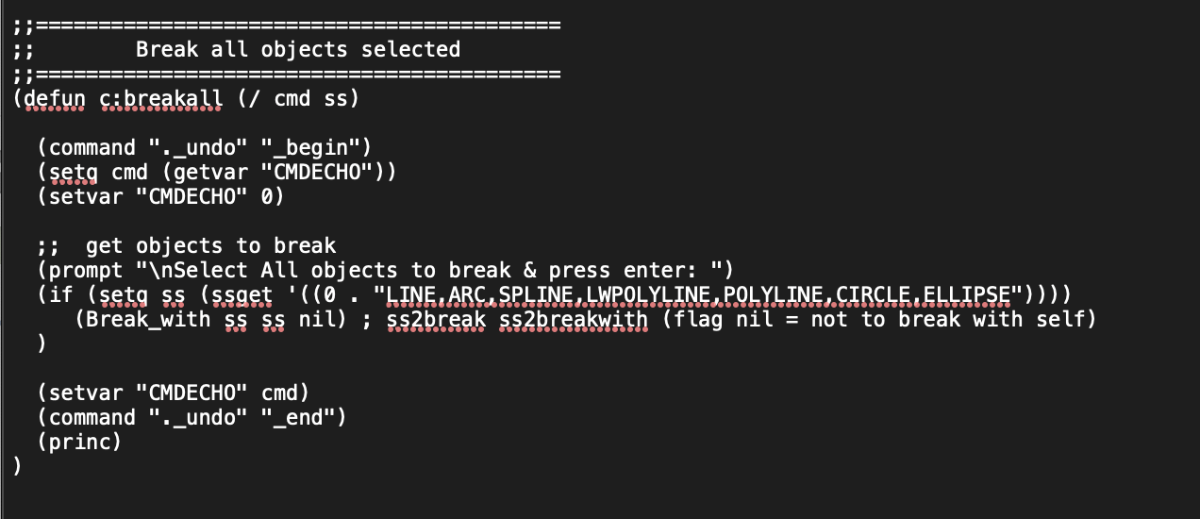Place cursor on "Break all objects selected" comment
Screen dimensions: 1200x519
298,49
